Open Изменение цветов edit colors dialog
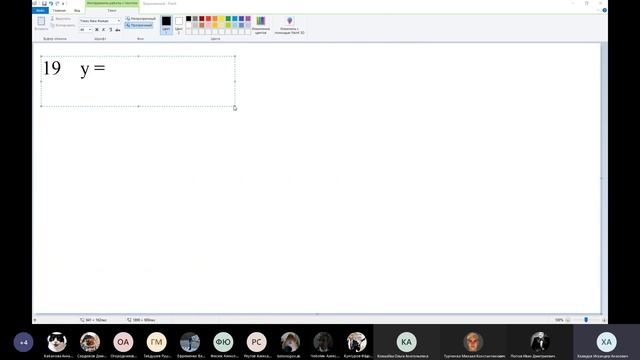This screenshot has height=360, width=640. click(261, 25)
